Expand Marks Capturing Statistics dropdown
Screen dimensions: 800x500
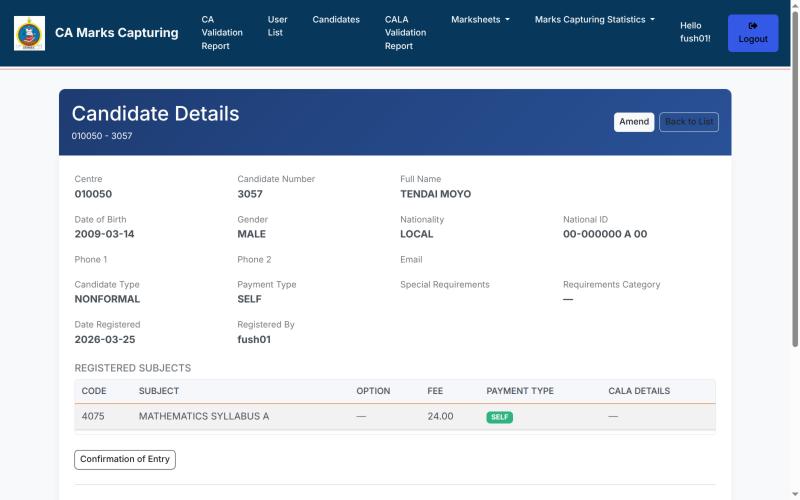(x=594, y=19)
